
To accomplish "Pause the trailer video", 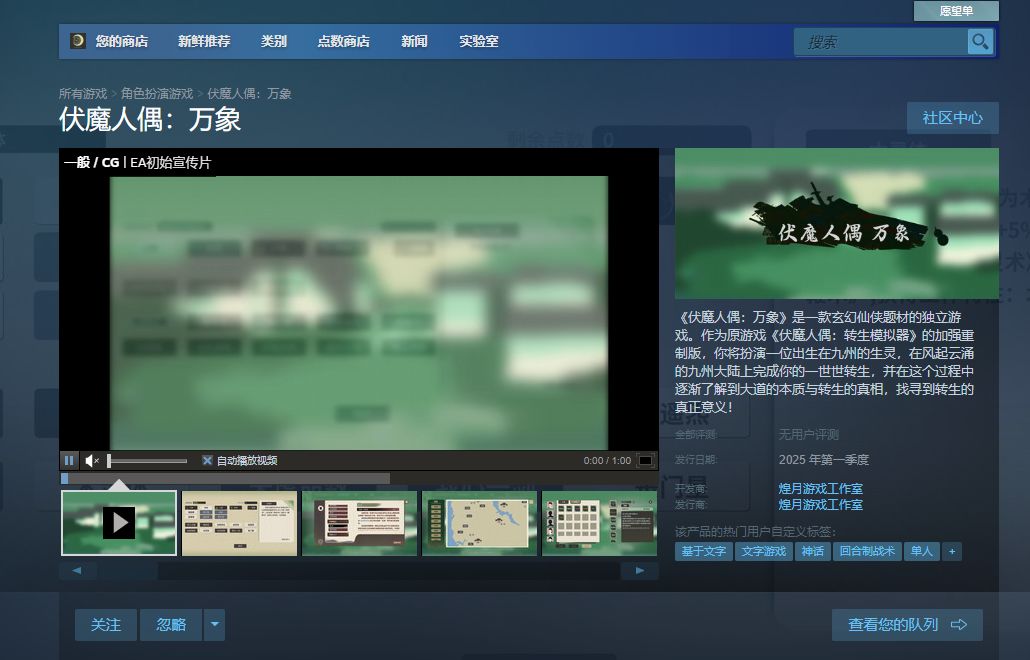I will point(69,460).
